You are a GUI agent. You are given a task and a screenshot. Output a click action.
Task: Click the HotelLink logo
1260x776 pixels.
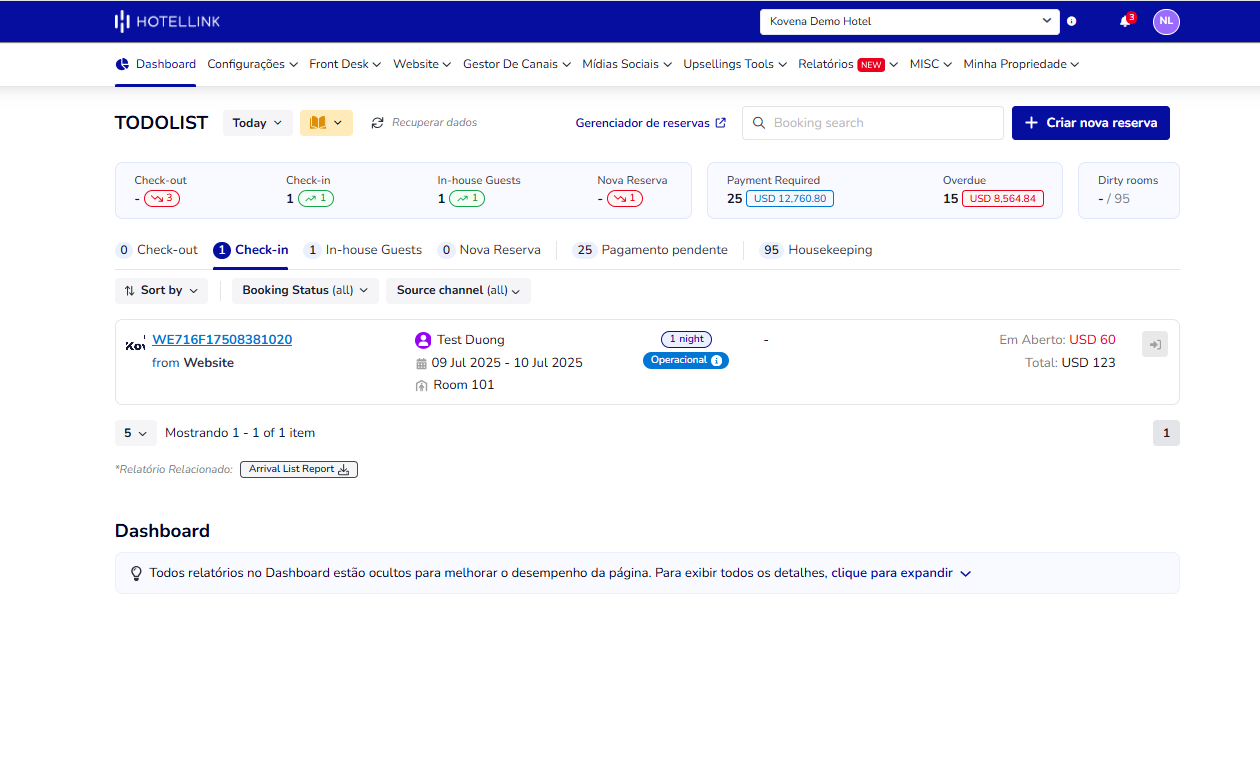(167, 21)
